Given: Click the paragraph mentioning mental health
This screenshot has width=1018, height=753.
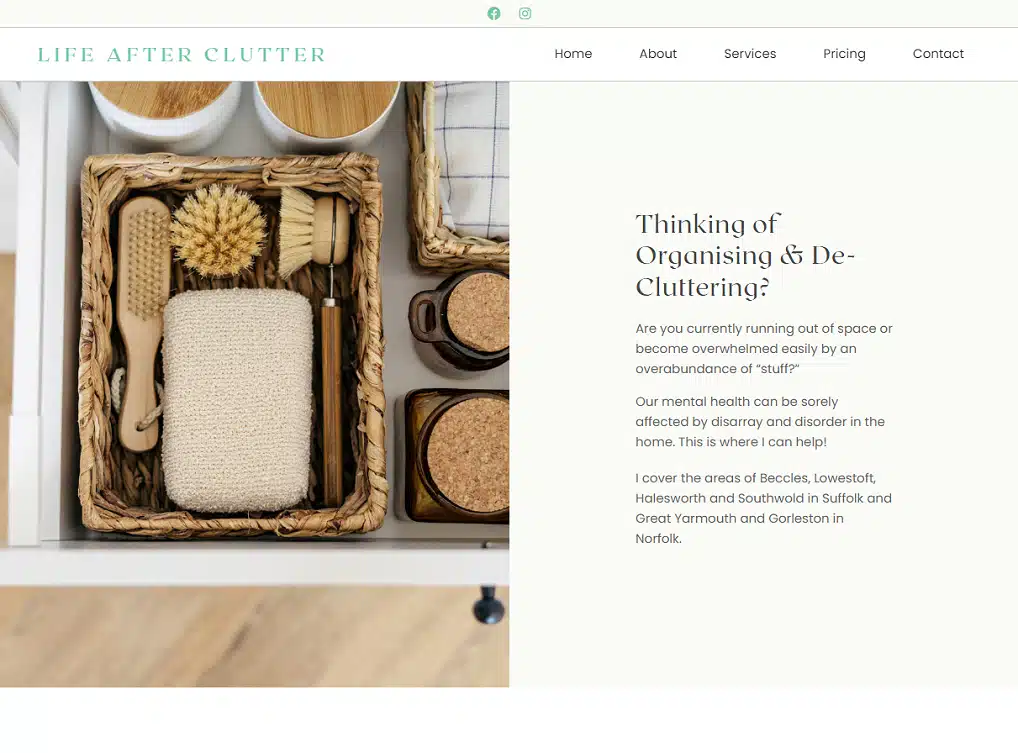Looking at the screenshot, I should coord(760,421).
